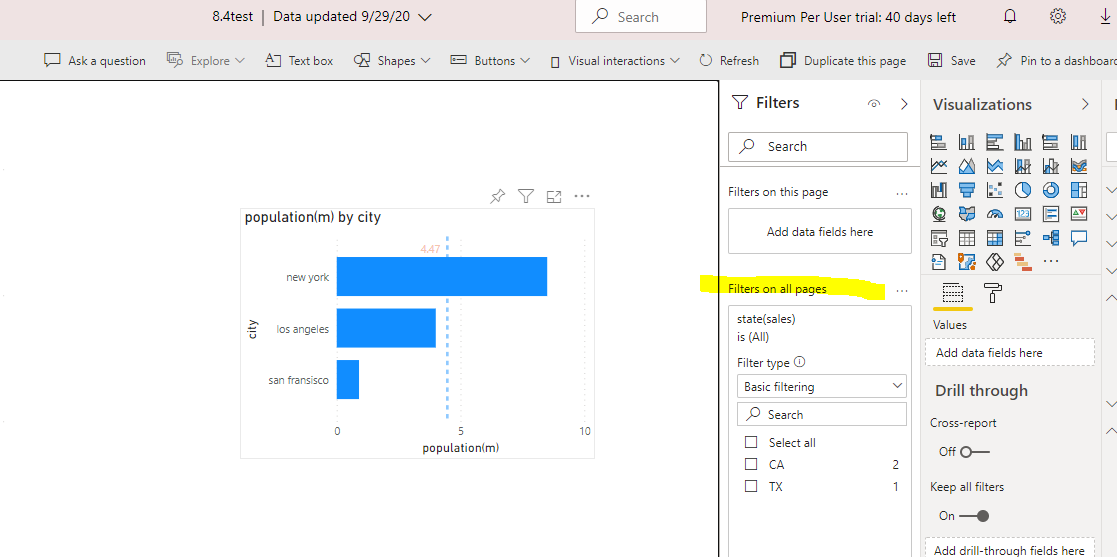This screenshot has width=1117, height=557.
Task: Toggle the Keep all filters switch
Action: [x=974, y=516]
